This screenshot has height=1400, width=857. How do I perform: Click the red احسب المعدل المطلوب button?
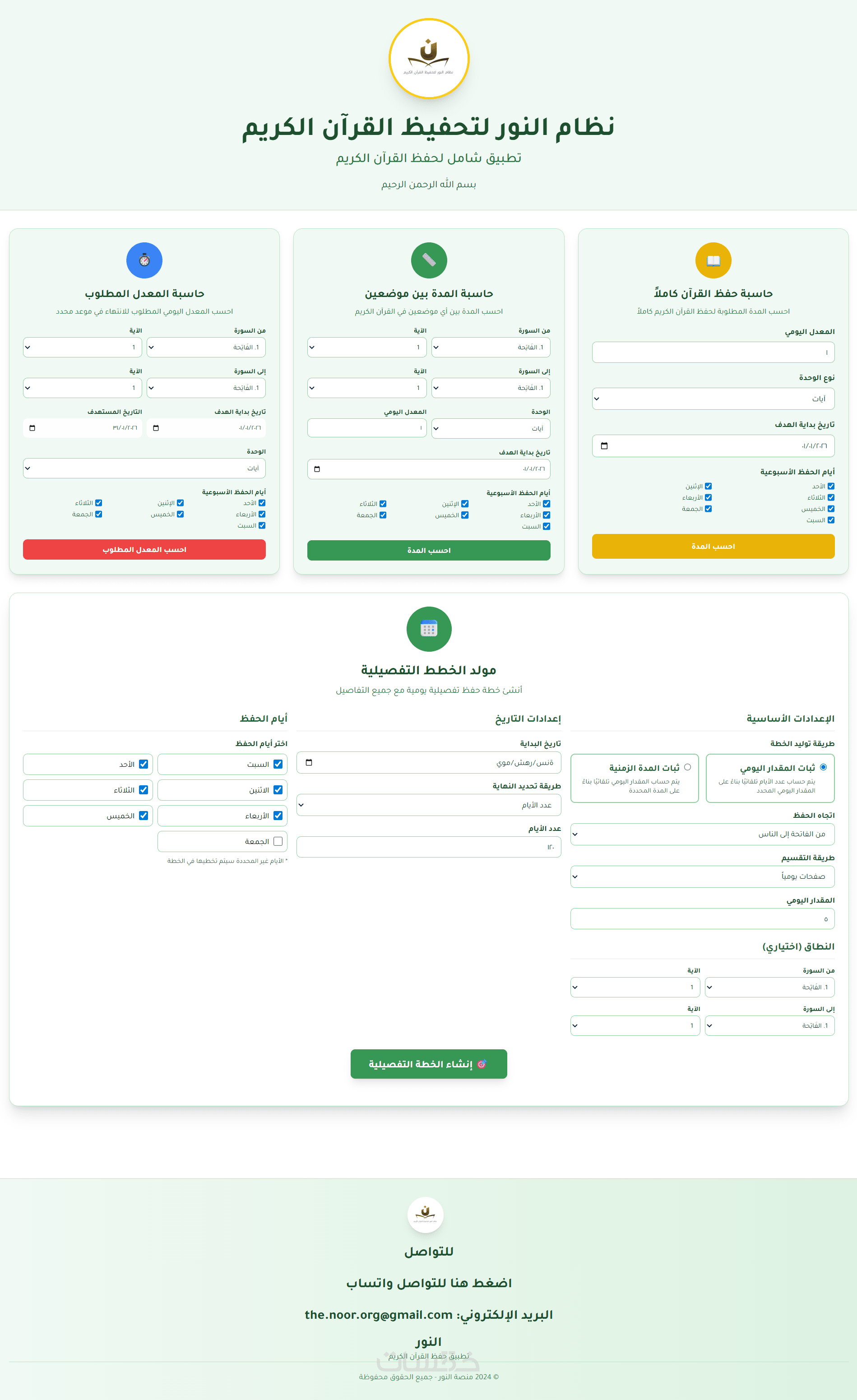coord(144,549)
